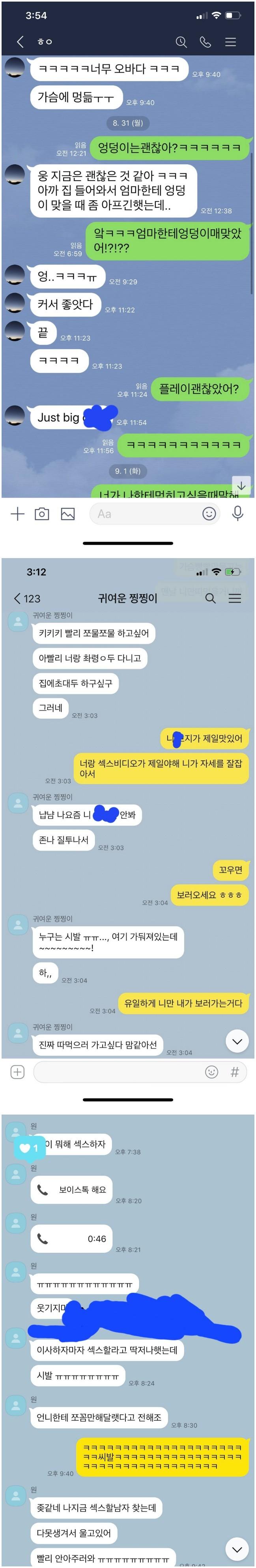Search in the 귀여운 찡찡이 chat

click(210, 598)
